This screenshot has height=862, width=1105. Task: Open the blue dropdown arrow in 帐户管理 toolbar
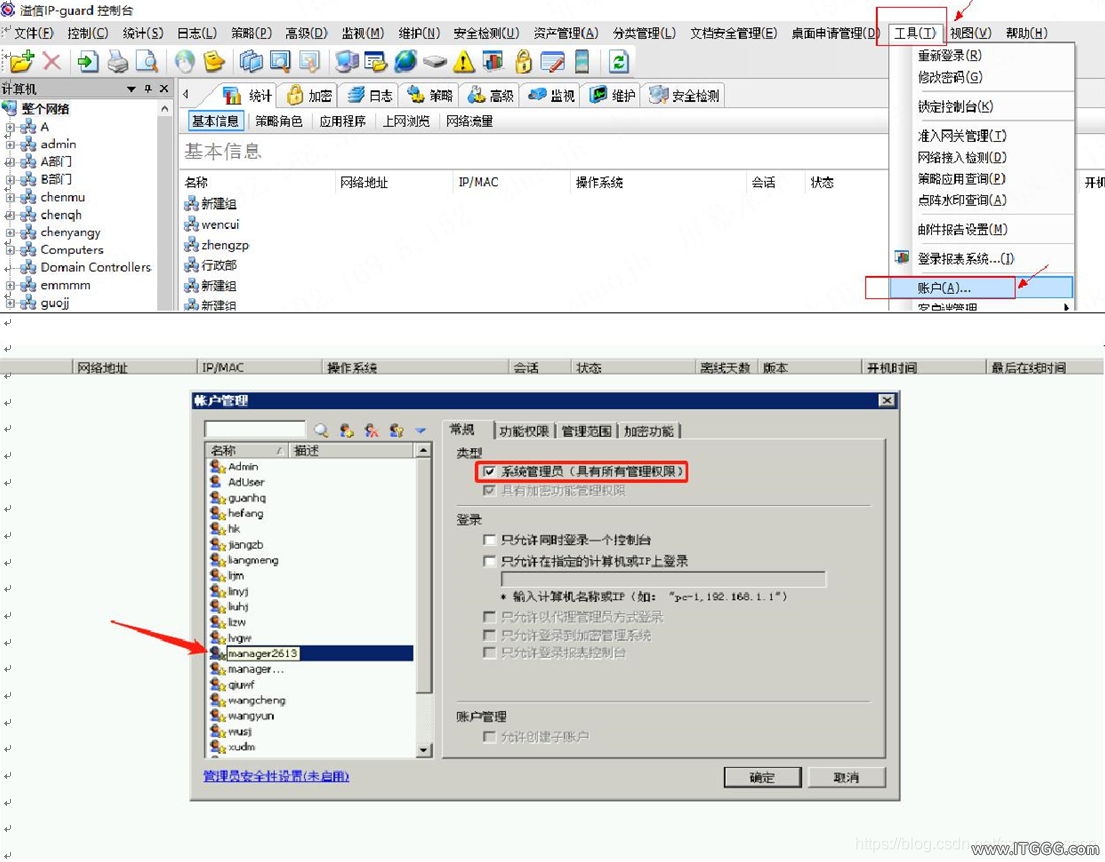point(421,430)
